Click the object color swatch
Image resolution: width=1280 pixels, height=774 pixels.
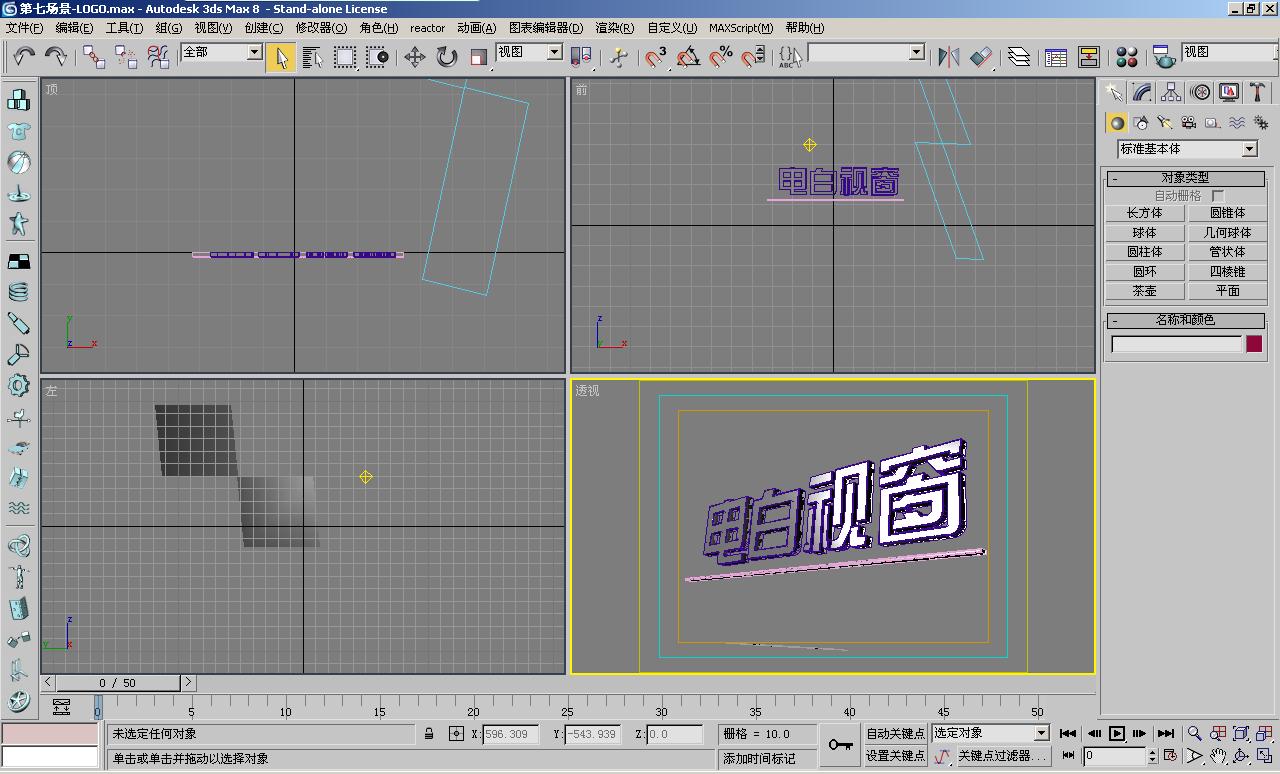point(1254,344)
